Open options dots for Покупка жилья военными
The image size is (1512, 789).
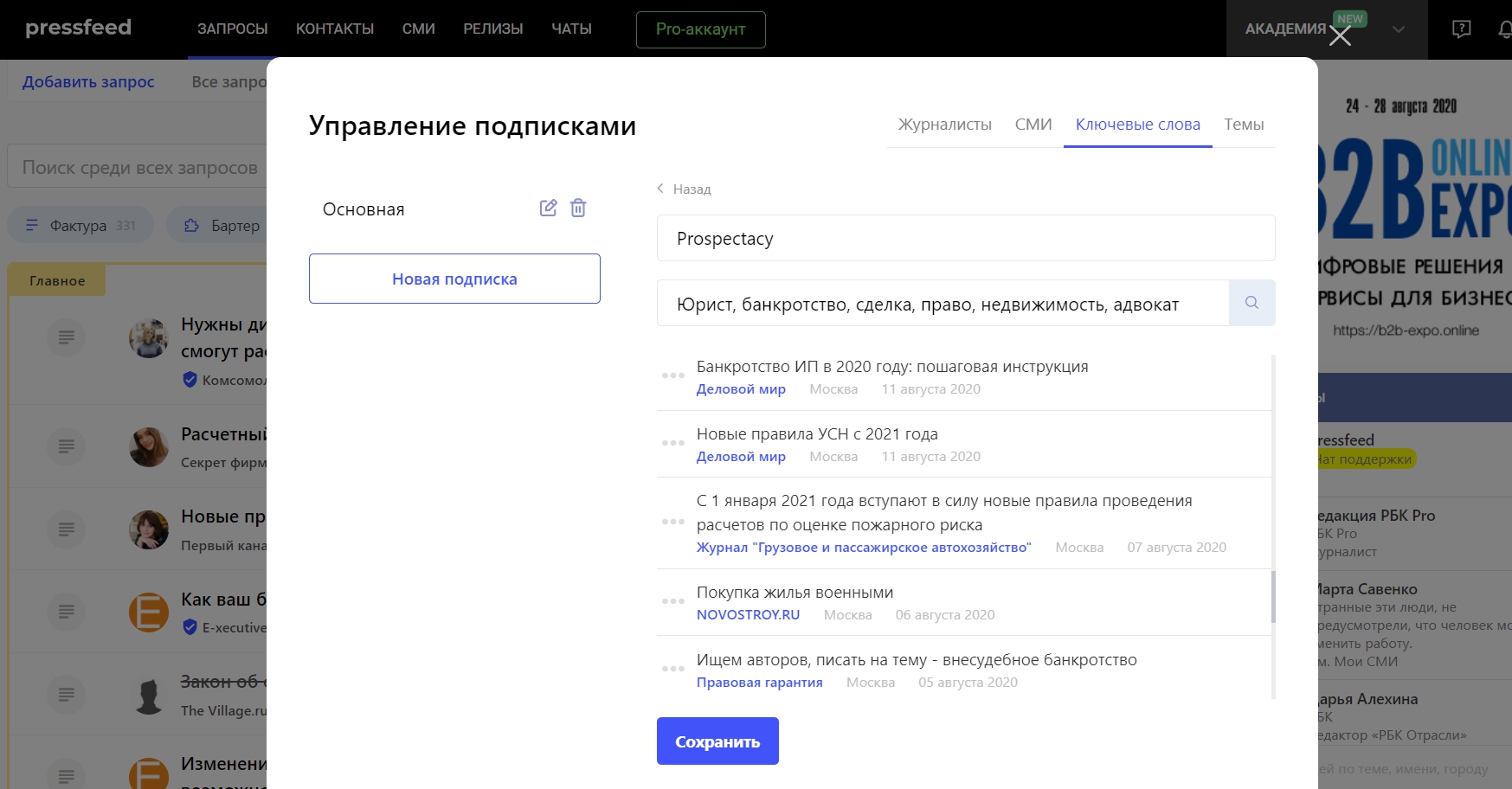click(673, 601)
